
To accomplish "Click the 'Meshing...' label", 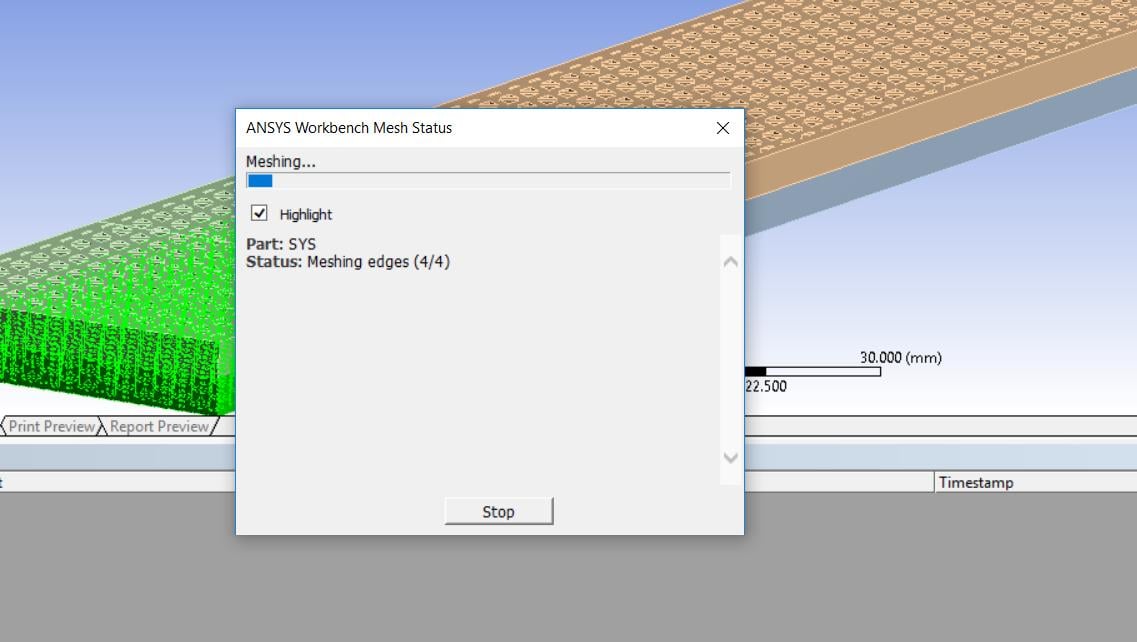I will [281, 162].
